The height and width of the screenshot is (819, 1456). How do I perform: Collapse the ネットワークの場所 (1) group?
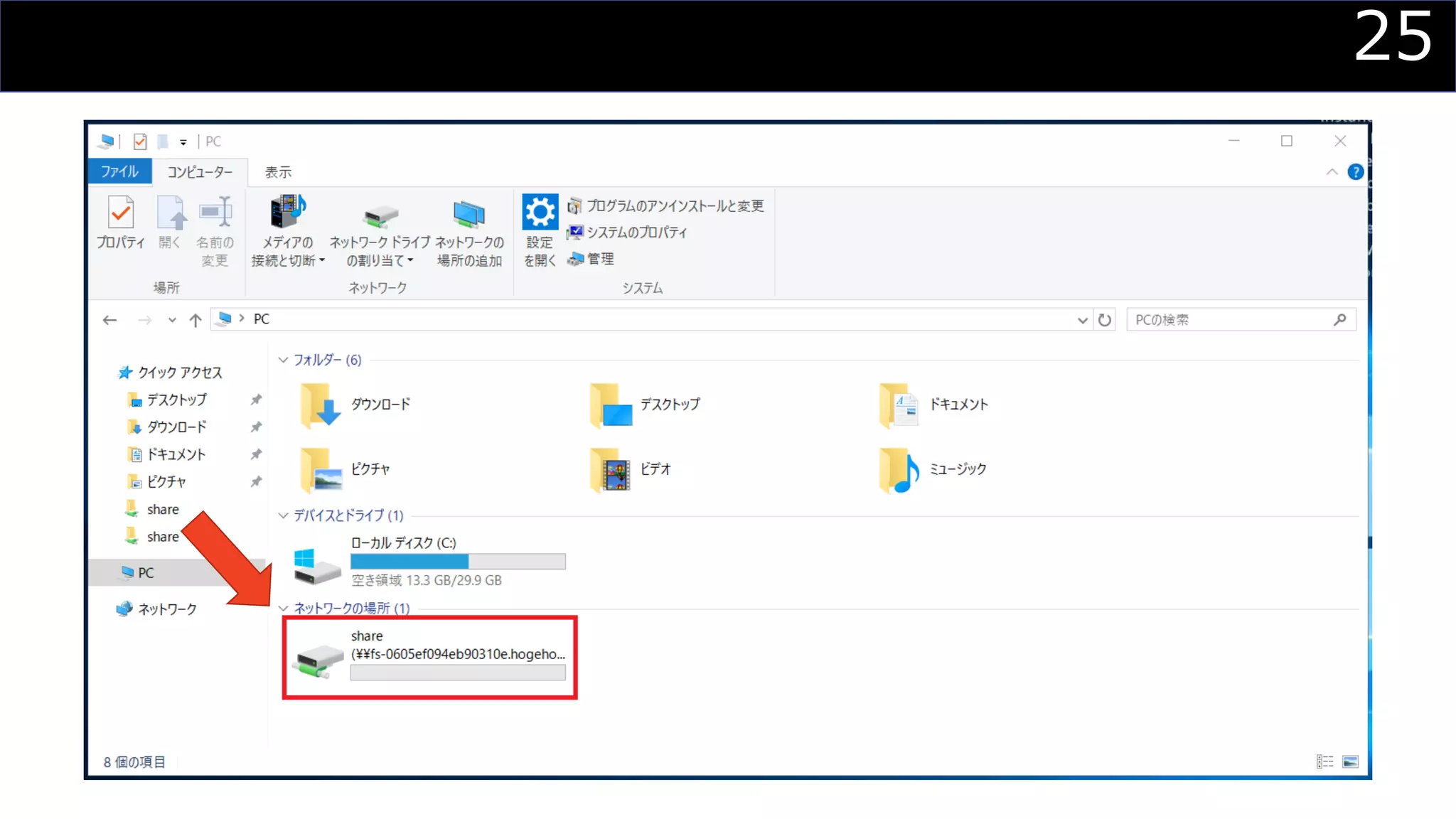(283, 608)
